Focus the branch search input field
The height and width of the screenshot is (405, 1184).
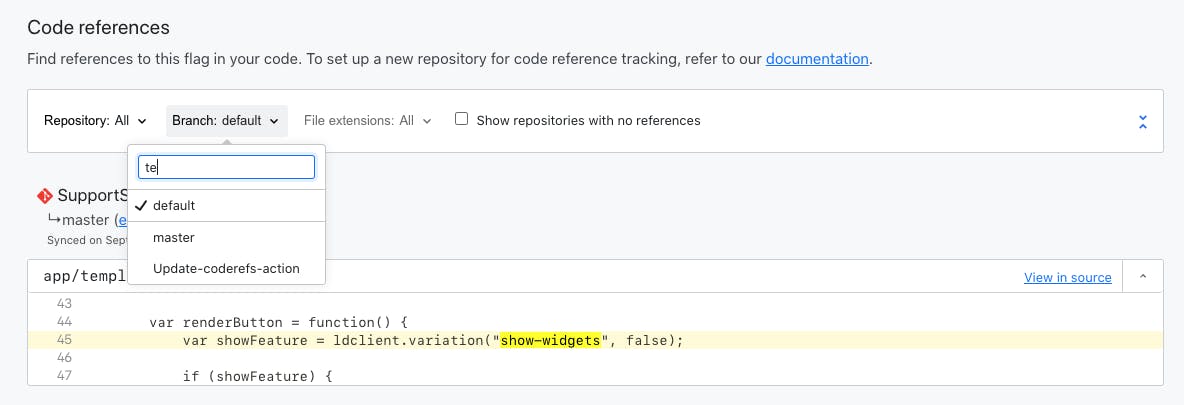click(x=227, y=167)
